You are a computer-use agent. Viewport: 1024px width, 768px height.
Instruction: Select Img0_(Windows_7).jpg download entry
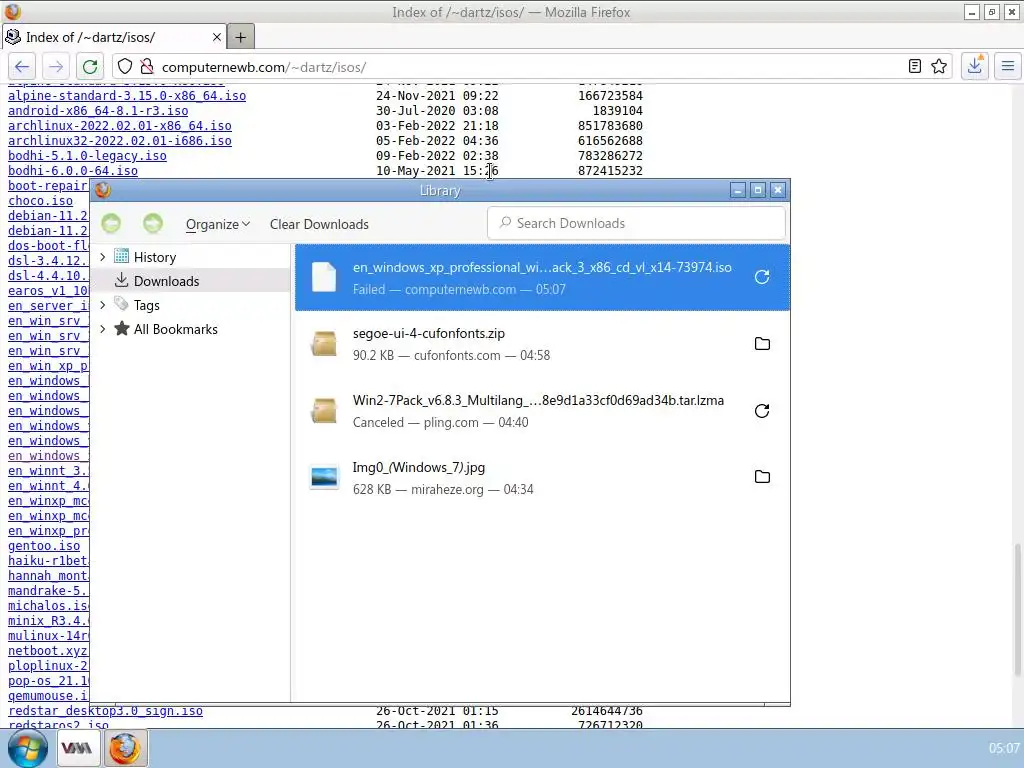click(542, 477)
